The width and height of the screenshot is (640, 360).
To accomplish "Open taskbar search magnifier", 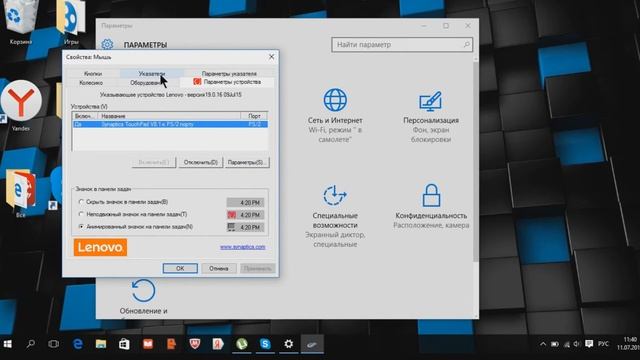I will pyautogui.click(x=31, y=344).
